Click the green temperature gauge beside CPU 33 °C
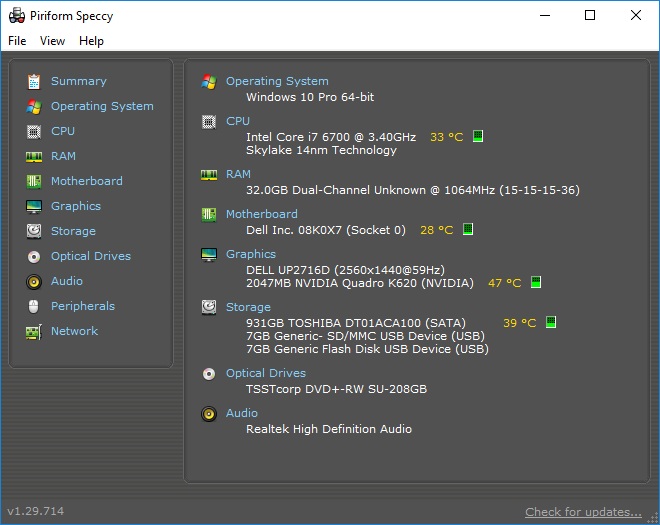This screenshot has height=525, width=660. [x=478, y=136]
